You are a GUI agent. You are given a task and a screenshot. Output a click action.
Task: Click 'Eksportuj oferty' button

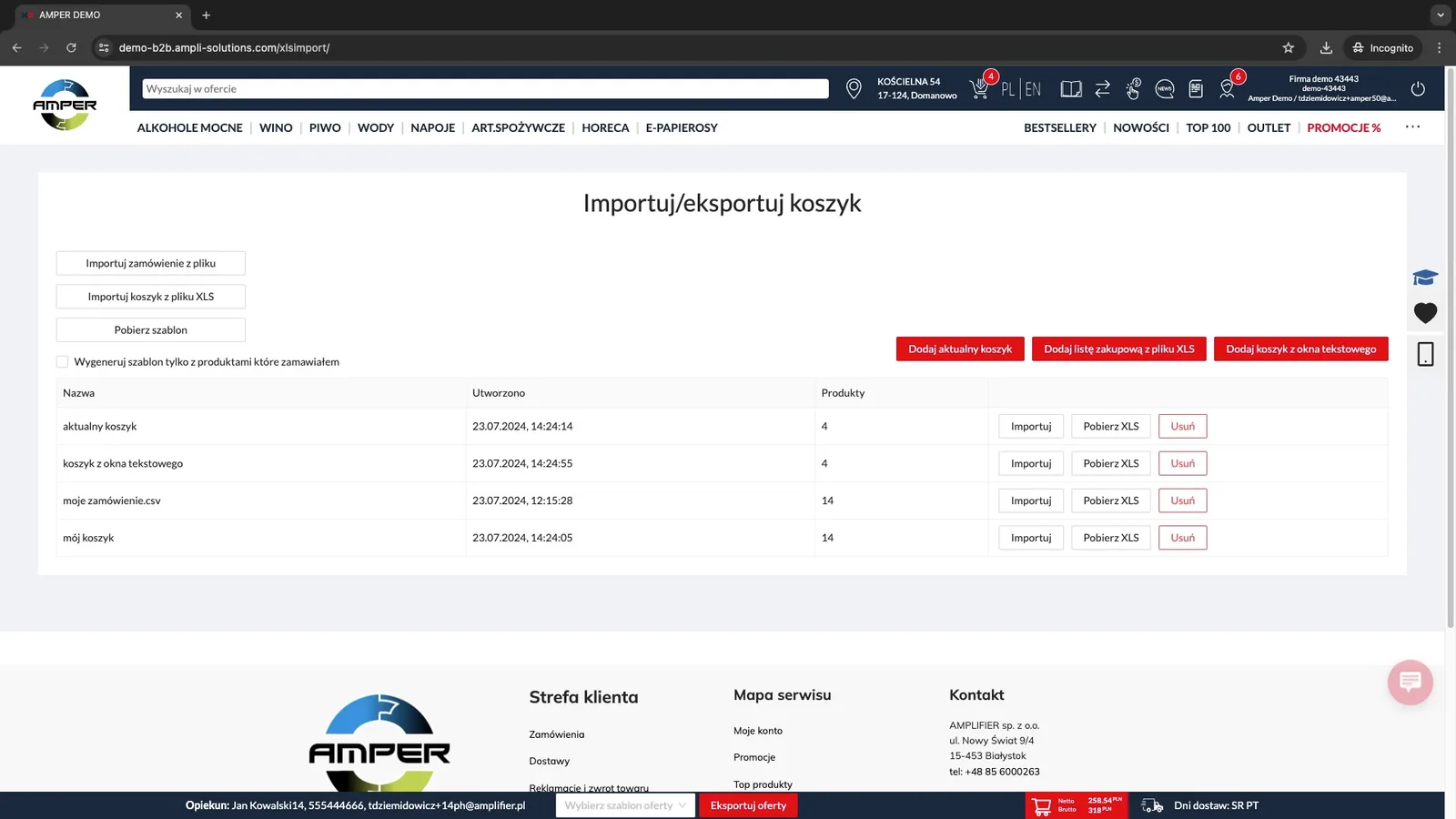click(x=748, y=805)
